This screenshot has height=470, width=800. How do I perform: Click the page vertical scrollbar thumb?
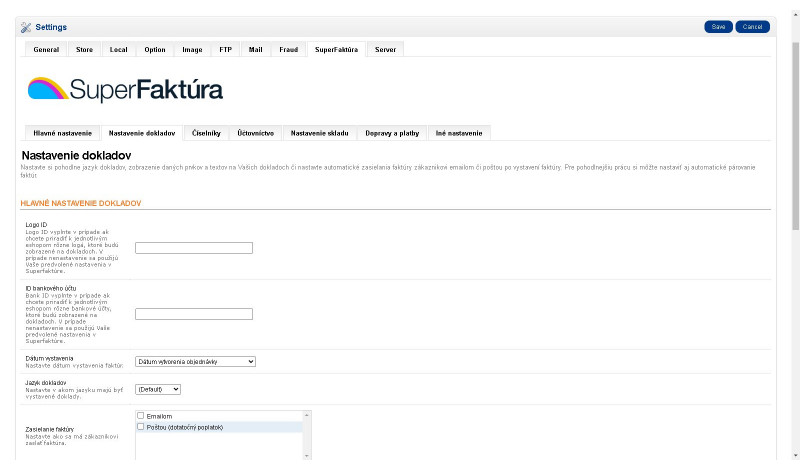click(795, 135)
